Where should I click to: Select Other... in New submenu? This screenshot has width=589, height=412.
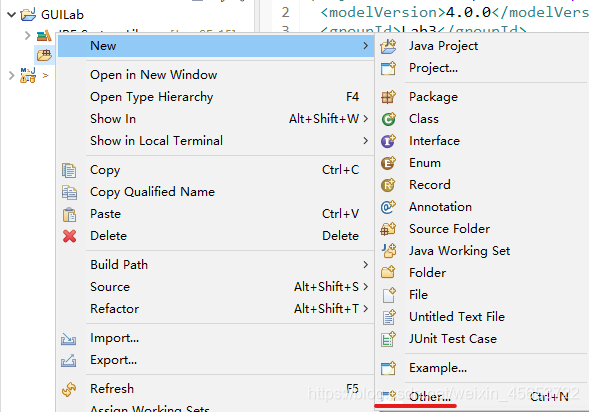tap(482, 397)
